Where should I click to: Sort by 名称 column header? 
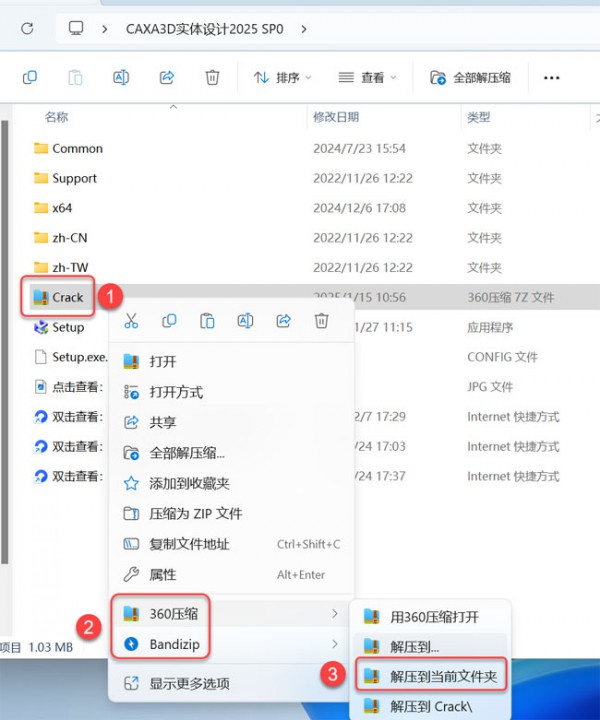click(x=56, y=118)
